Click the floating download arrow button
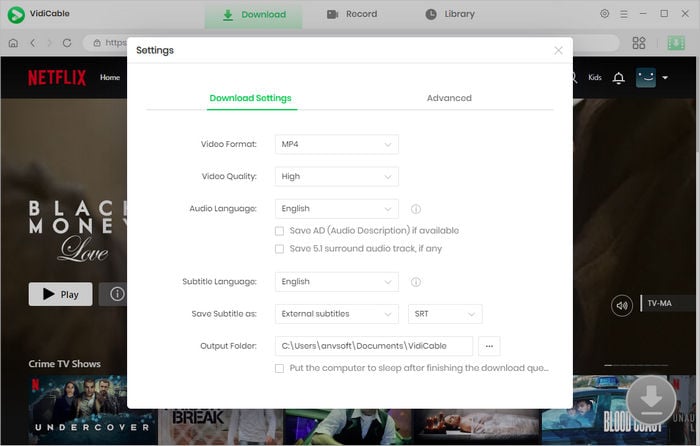 [x=651, y=400]
